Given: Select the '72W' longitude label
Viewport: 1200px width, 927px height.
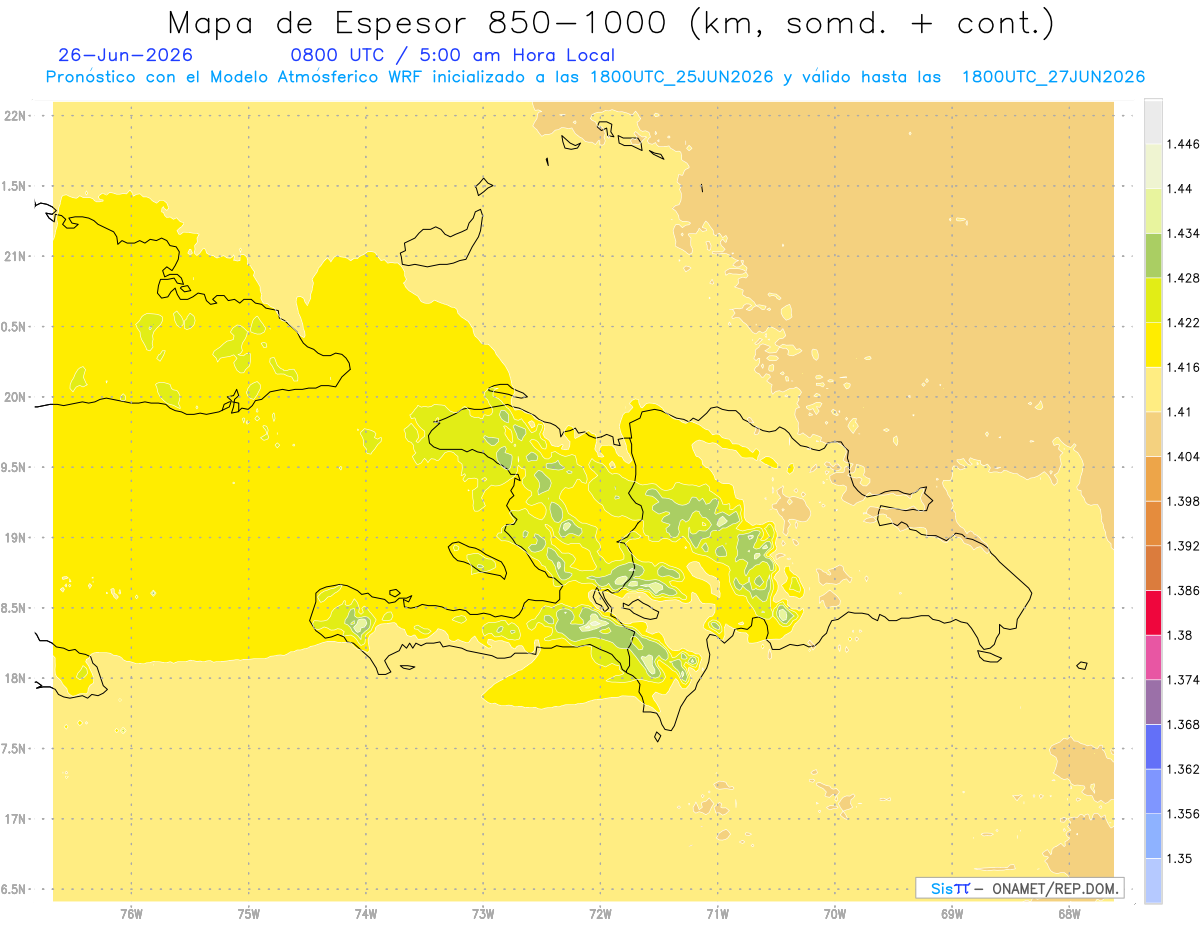Looking at the screenshot, I should (x=600, y=914).
